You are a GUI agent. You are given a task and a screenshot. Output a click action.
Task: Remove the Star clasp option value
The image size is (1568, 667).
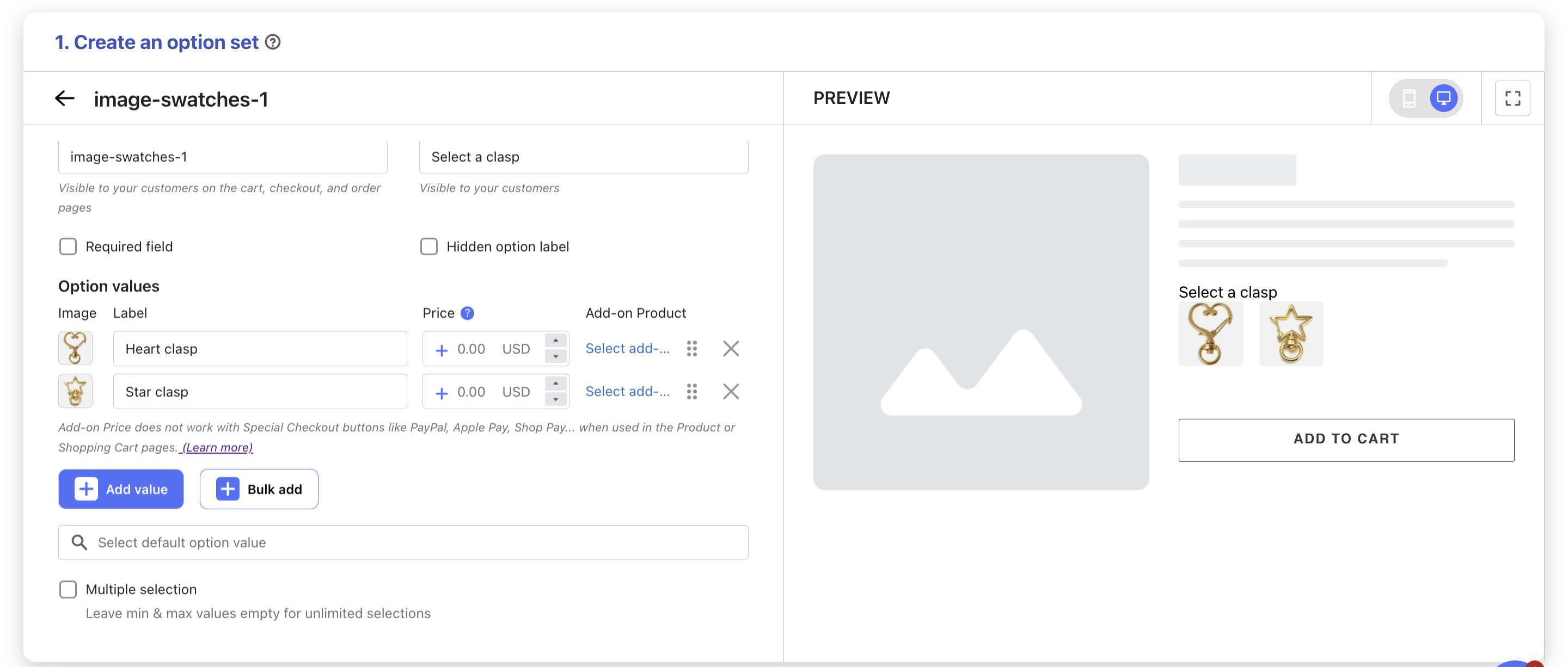[731, 392]
